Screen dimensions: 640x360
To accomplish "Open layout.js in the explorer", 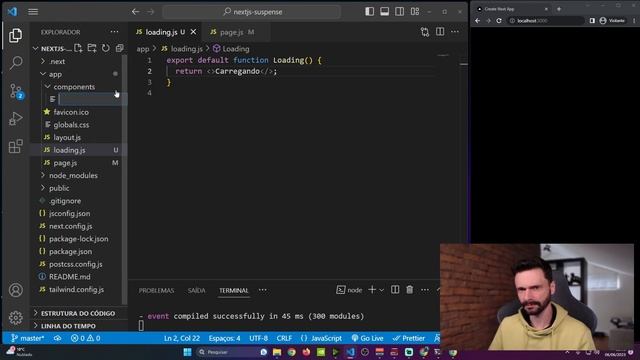I will point(67,138).
